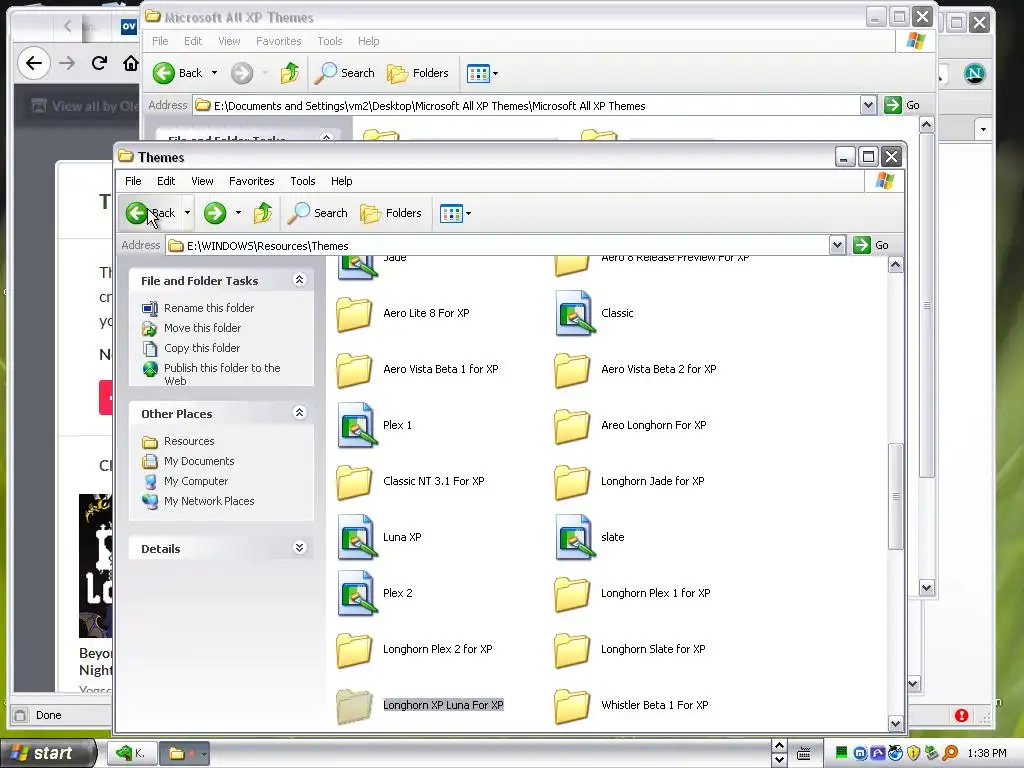
Task: Click Publish this folder to the Web
Action: click(212, 374)
